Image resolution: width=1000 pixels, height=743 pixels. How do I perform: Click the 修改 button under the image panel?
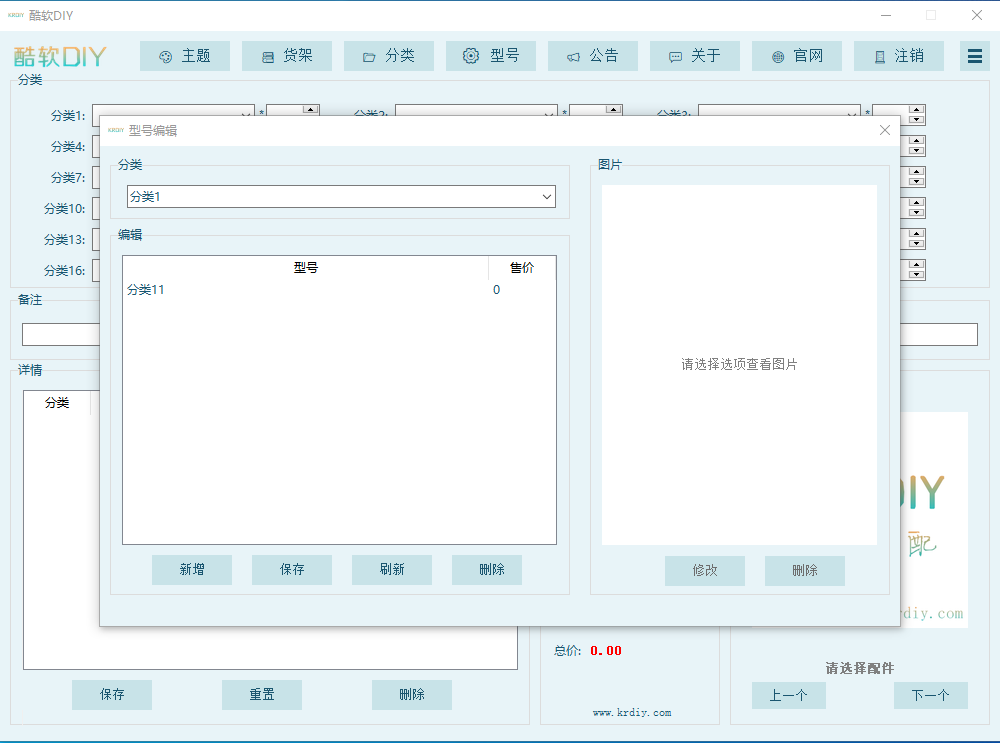point(705,571)
